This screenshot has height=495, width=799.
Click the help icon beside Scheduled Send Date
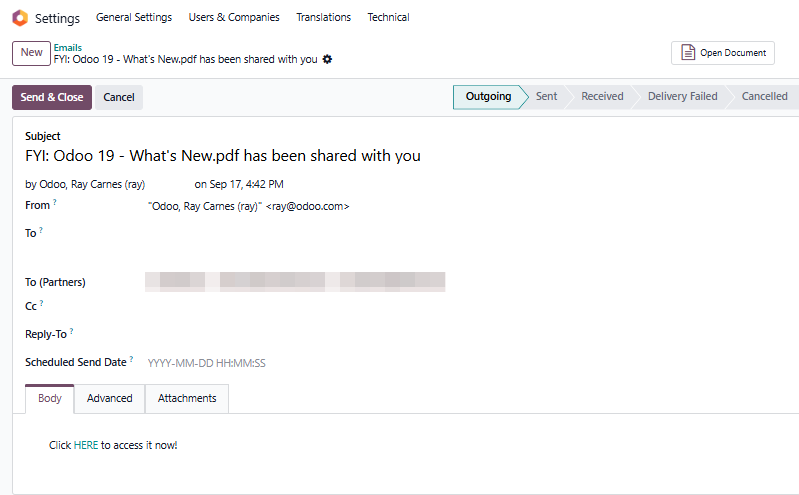(131, 359)
